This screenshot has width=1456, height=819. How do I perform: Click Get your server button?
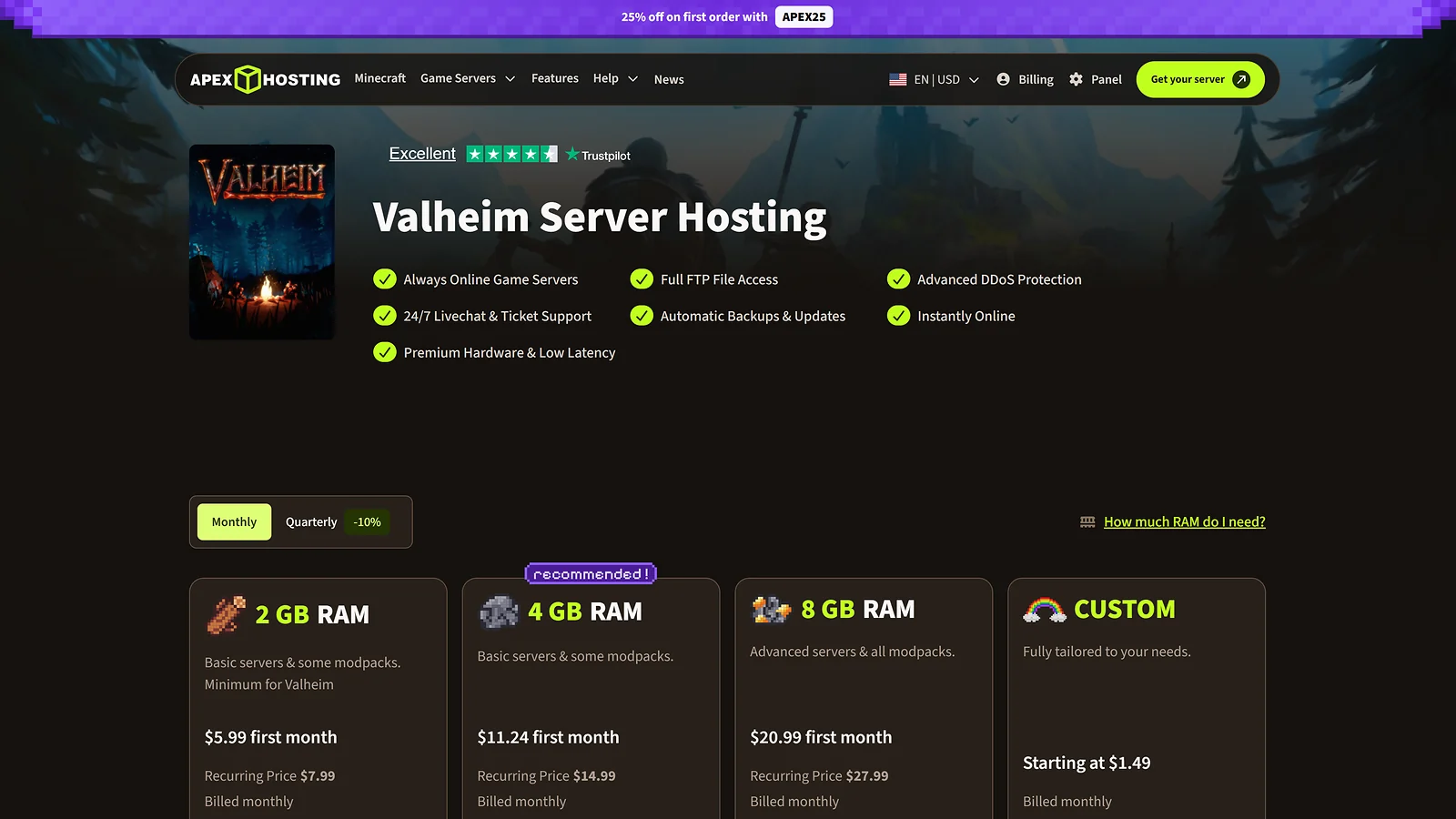[x=1200, y=79]
